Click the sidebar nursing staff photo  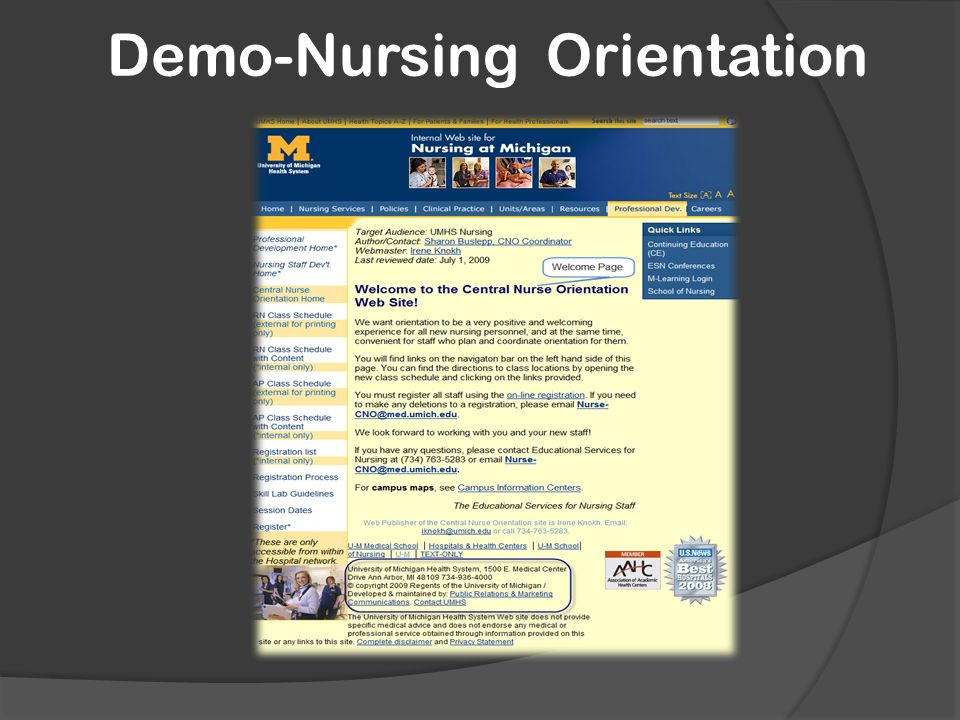click(x=300, y=593)
